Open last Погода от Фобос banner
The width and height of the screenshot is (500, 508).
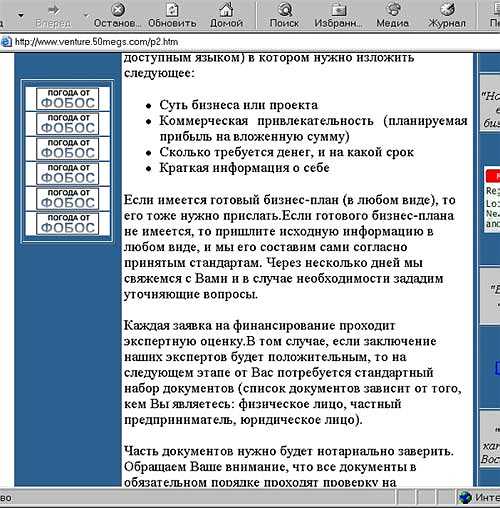[68, 223]
